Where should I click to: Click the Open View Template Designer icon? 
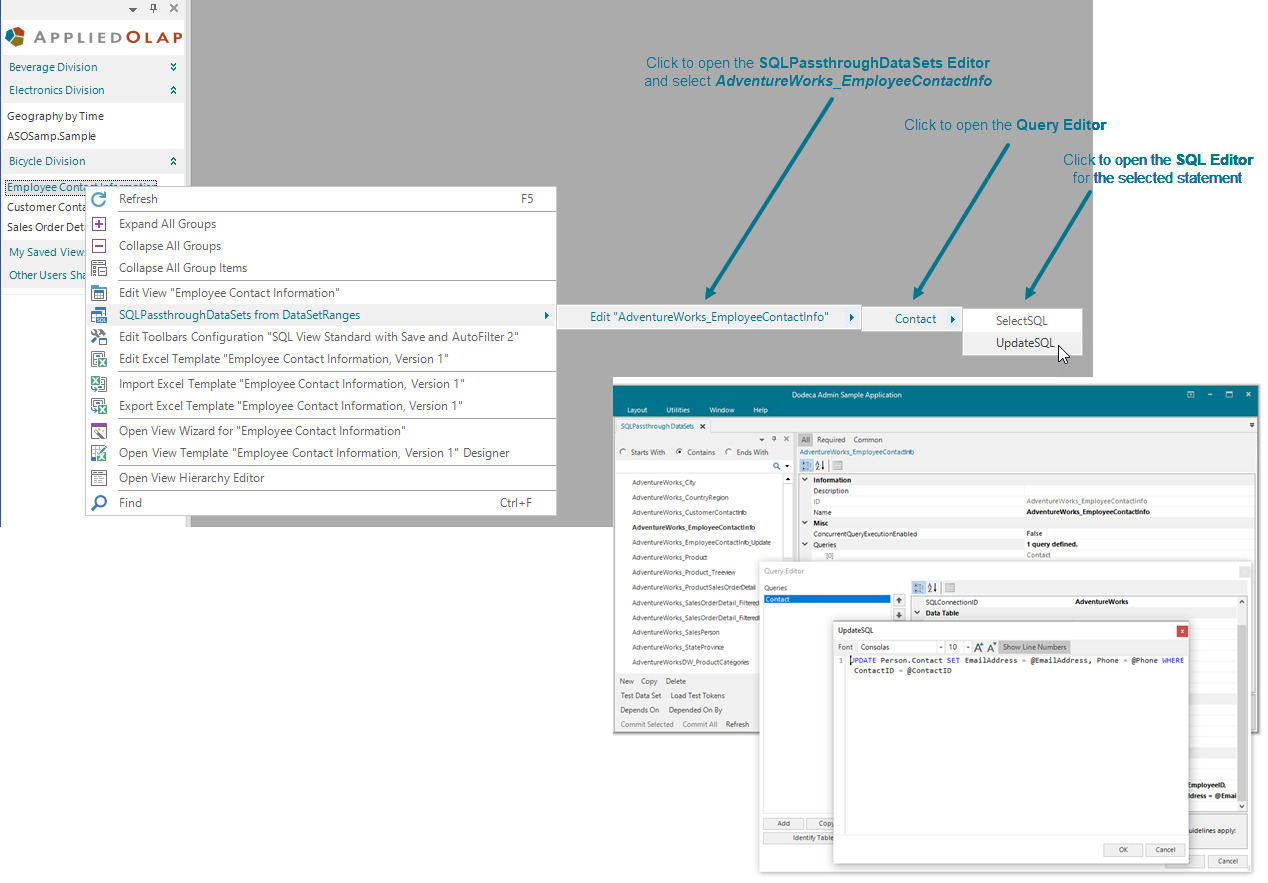click(x=99, y=453)
